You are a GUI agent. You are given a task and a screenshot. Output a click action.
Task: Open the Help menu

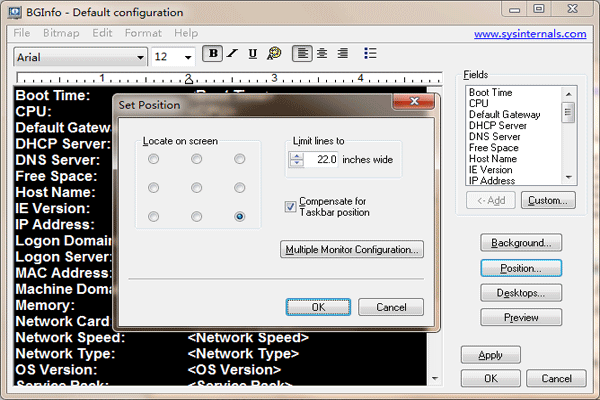[186, 33]
